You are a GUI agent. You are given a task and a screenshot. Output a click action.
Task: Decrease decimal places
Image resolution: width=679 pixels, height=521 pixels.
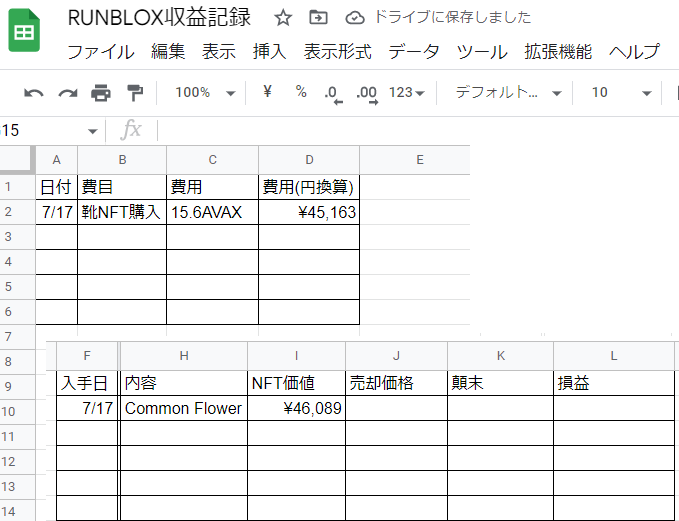pyautogui.click(x=333, y=94)
